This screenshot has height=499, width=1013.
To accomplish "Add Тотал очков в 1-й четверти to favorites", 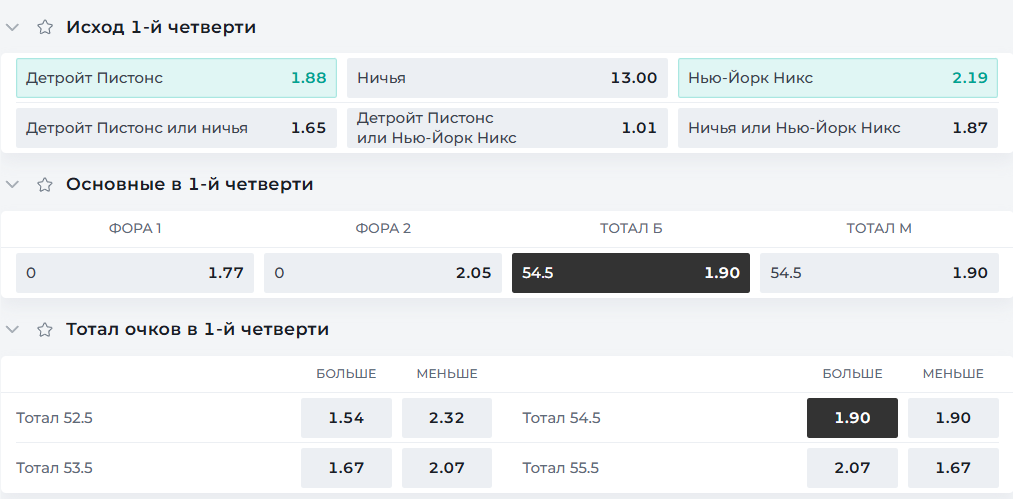I will click(45, 330).
